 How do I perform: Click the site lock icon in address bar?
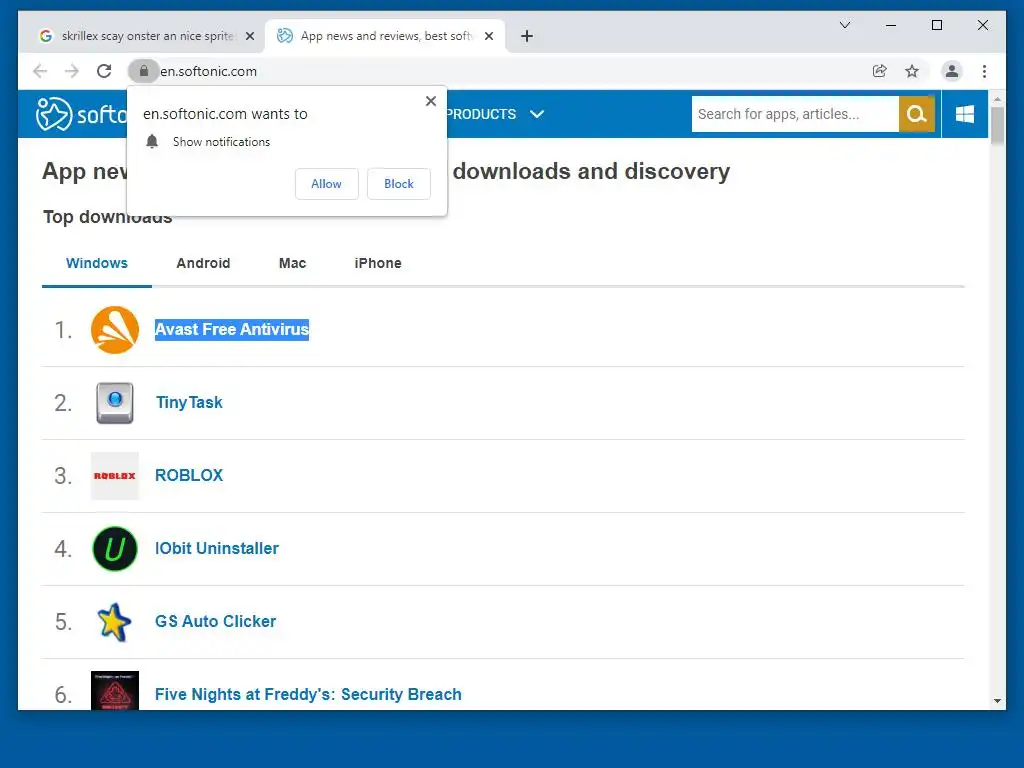144,71
